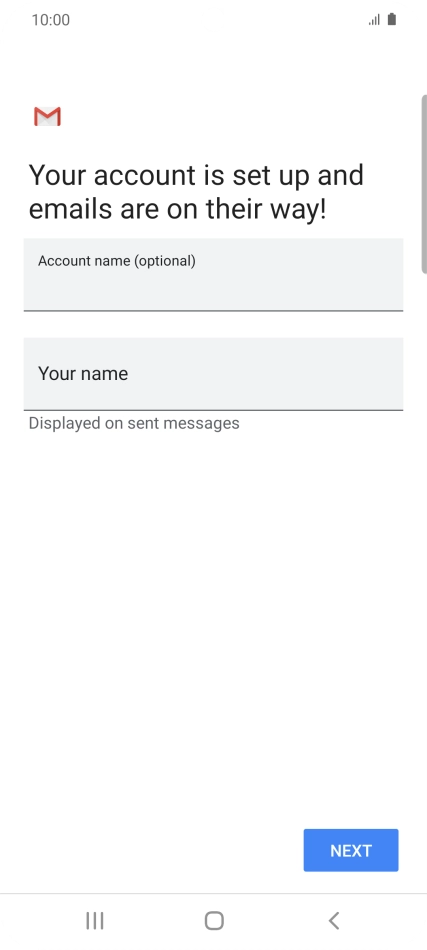Tap empty area below Account name label

[x=213, y=291]
